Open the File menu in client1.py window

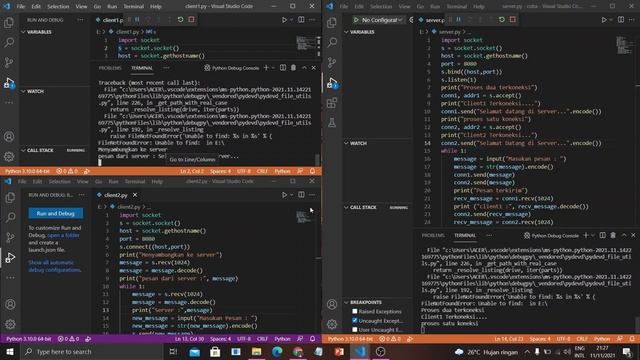pos(20,6)
